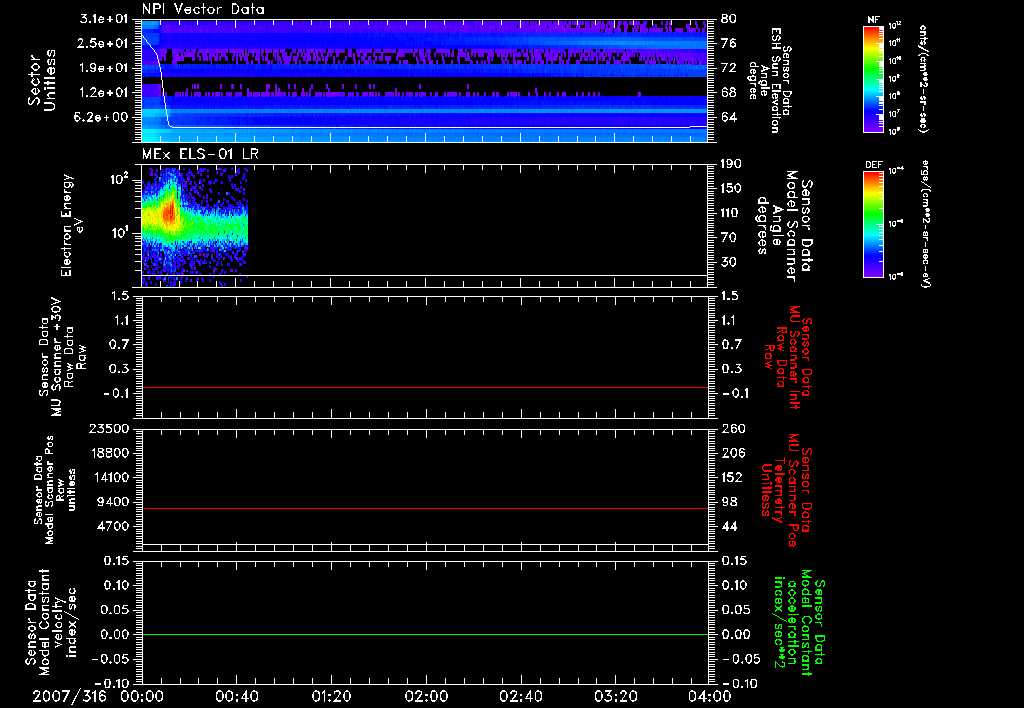
Task: Click the '260' telemetry tick label
Action: coord(733,428)
